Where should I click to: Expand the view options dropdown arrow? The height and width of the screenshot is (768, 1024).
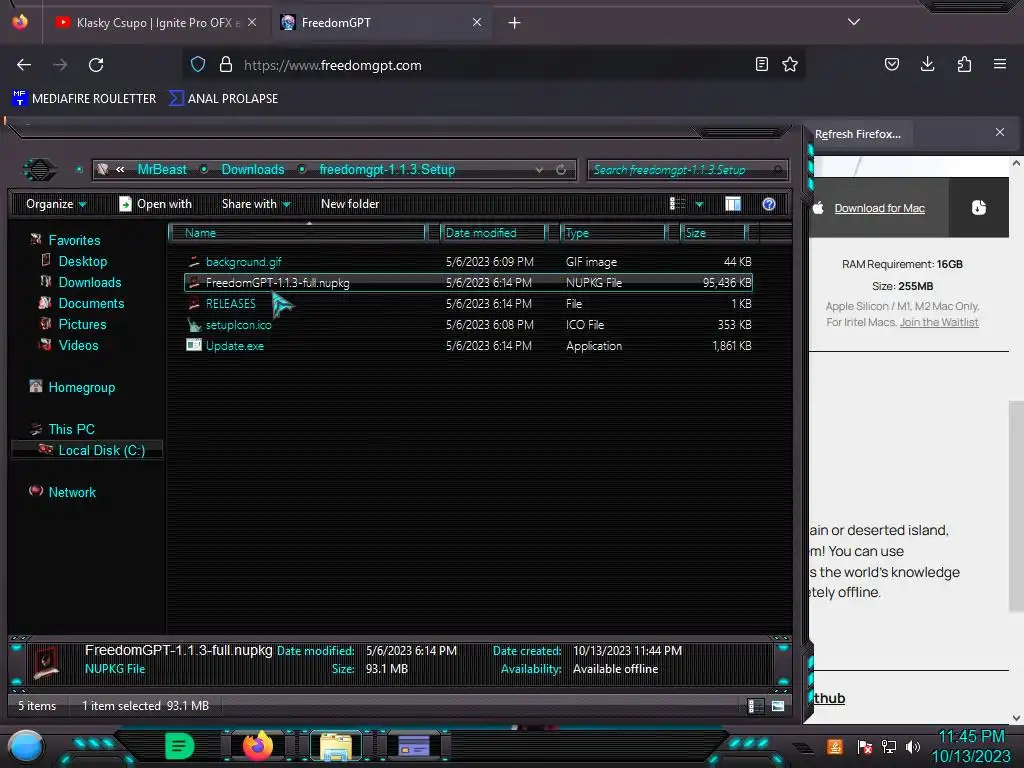pyautogui.click(x=699, y=204)
